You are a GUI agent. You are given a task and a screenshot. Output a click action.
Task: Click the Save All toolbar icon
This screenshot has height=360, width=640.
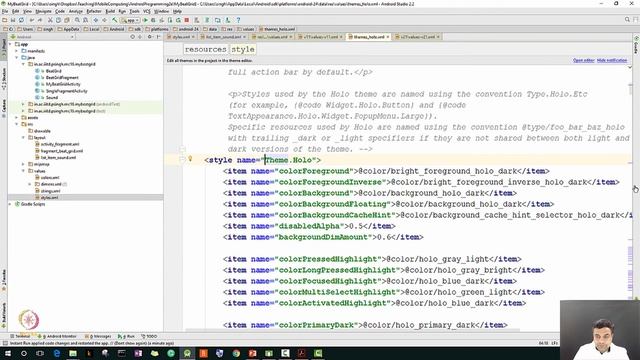click(13, 20)
